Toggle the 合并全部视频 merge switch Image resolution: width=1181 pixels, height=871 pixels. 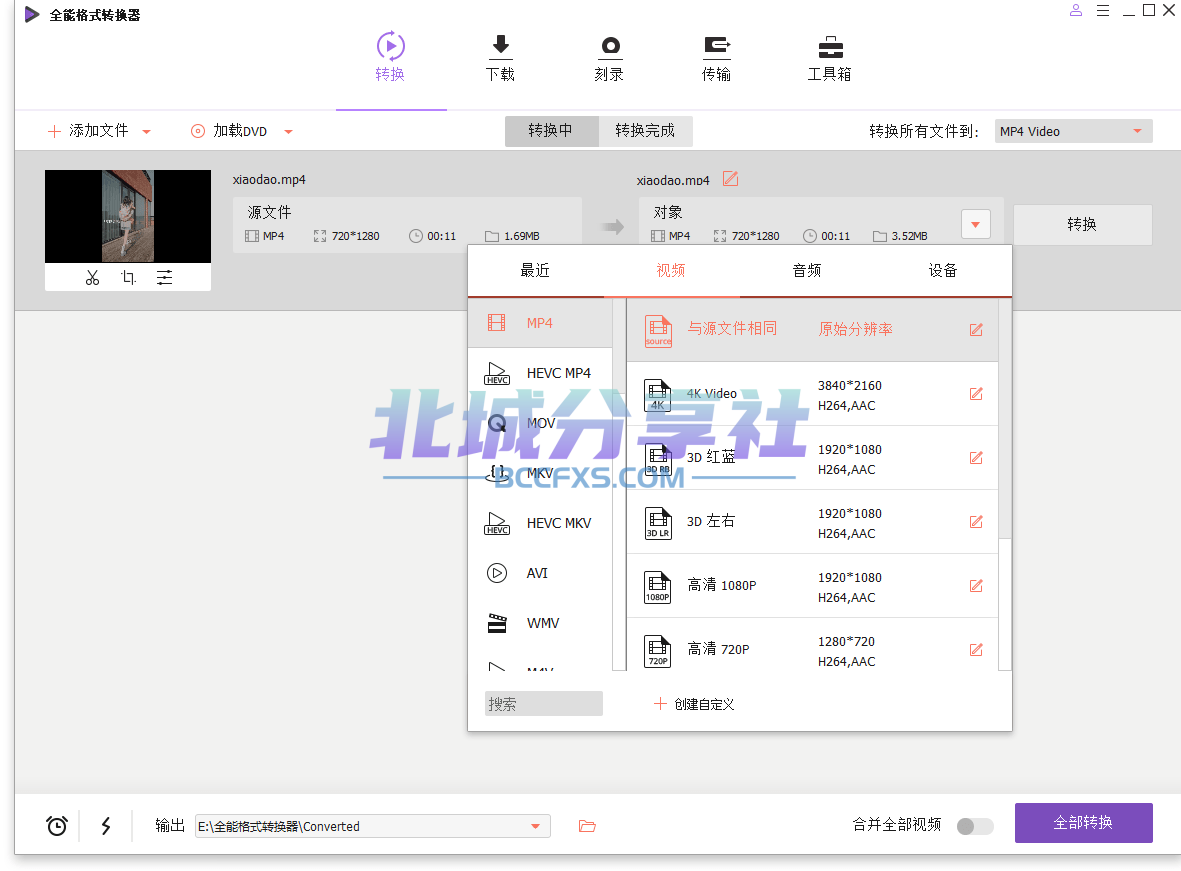[975, 826]
